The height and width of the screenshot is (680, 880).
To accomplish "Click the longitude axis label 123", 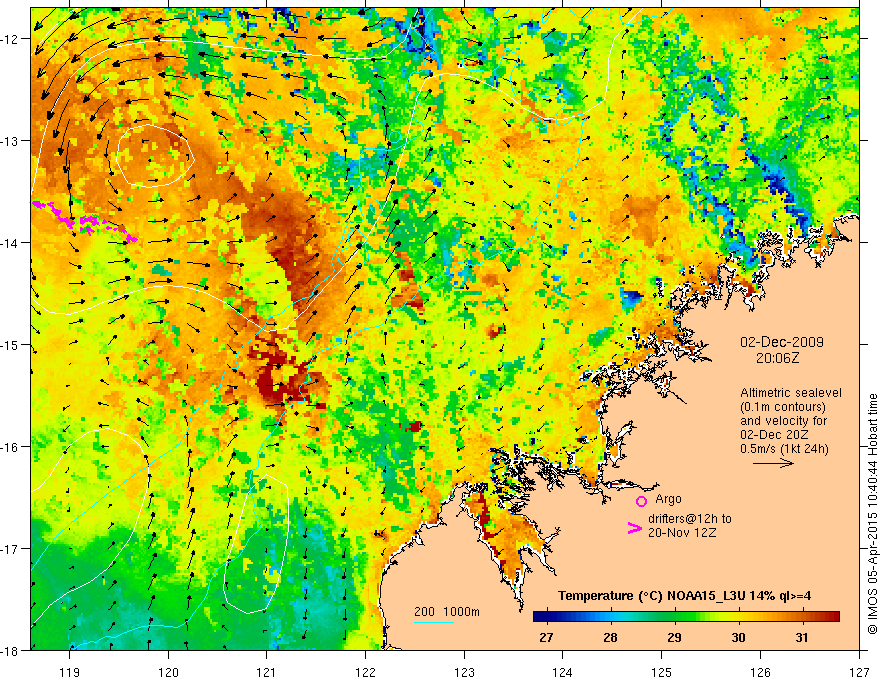I will coord(464,672).
